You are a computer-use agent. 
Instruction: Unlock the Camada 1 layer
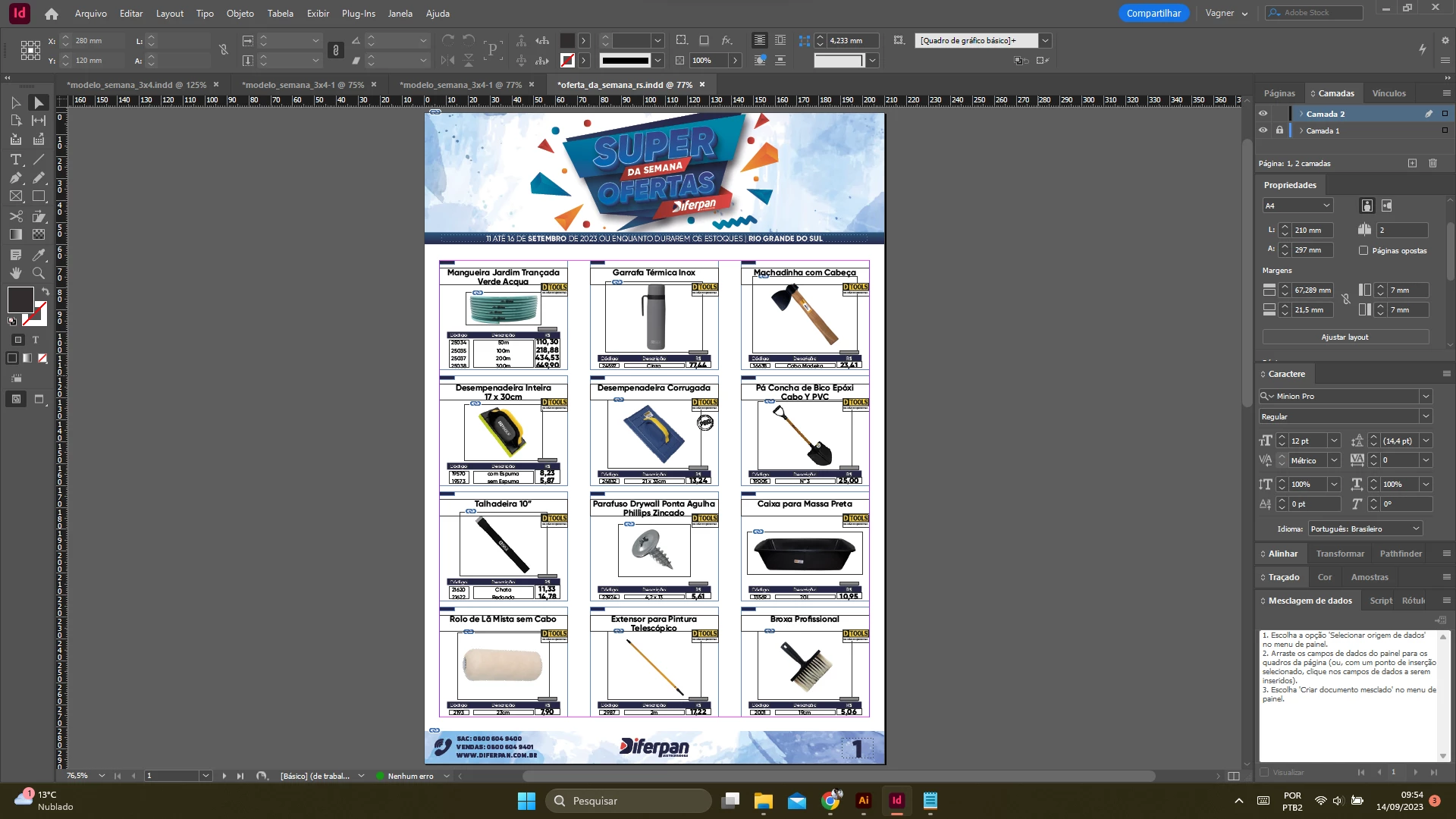(x=1279, y=130)
